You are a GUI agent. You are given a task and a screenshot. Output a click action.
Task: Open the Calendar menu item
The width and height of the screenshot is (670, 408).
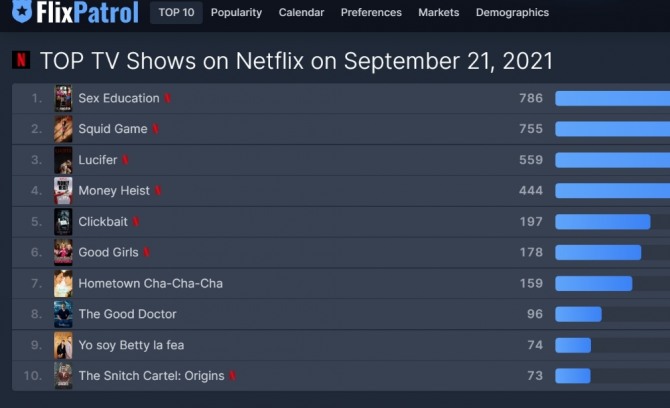[x=301, y=13]
